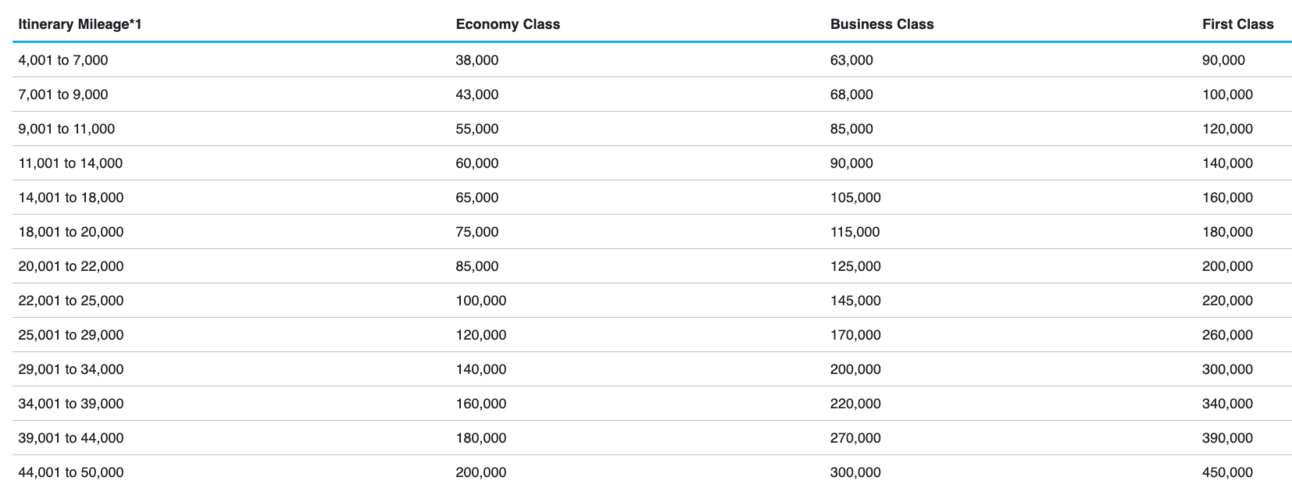Viewport: 1292px width, 495px height.
Task: Click the 145,000 Business Class value
Action: 855,300
